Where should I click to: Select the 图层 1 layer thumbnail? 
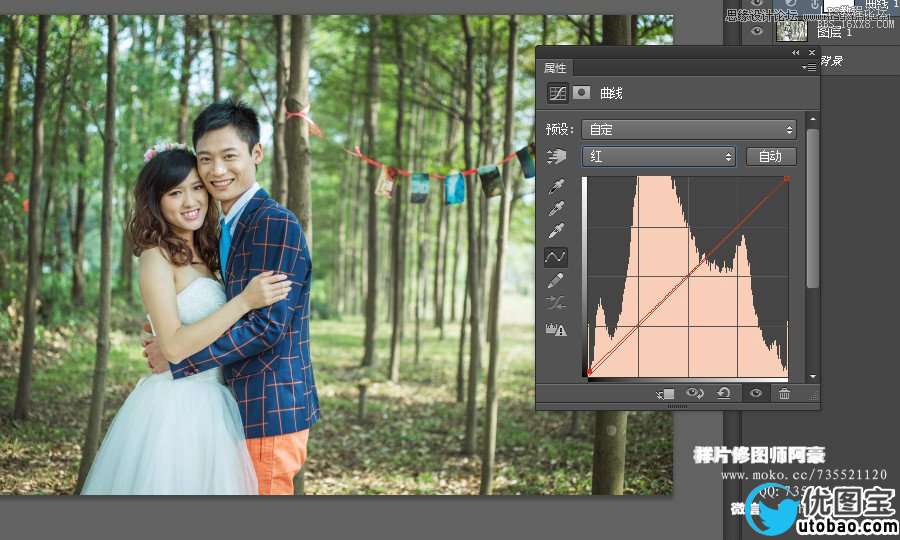(x=792, y=30)
